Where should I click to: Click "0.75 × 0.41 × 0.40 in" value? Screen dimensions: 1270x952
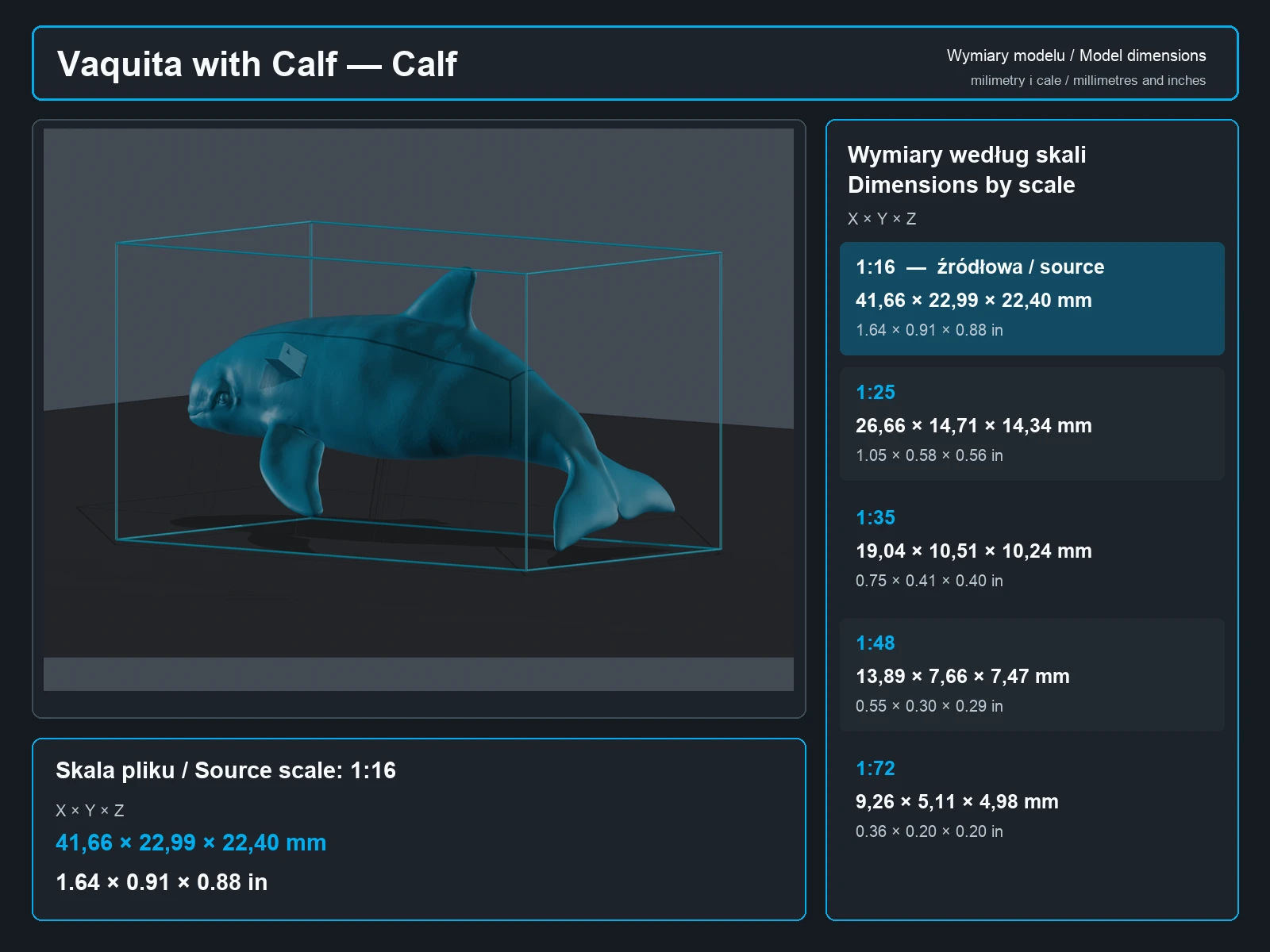click(x=929, y=581)
